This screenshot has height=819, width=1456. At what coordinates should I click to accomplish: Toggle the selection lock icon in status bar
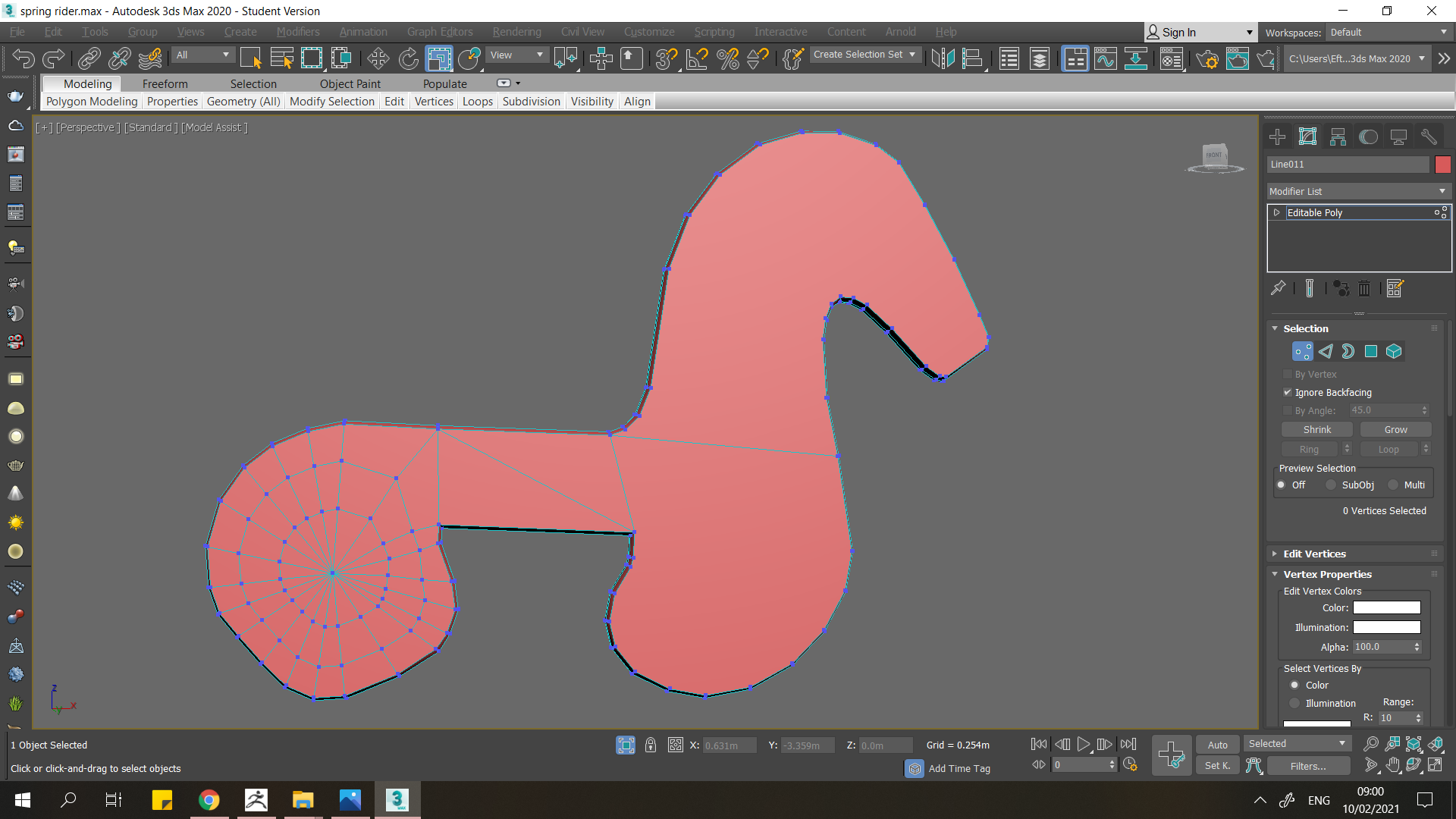click(651, 745)
